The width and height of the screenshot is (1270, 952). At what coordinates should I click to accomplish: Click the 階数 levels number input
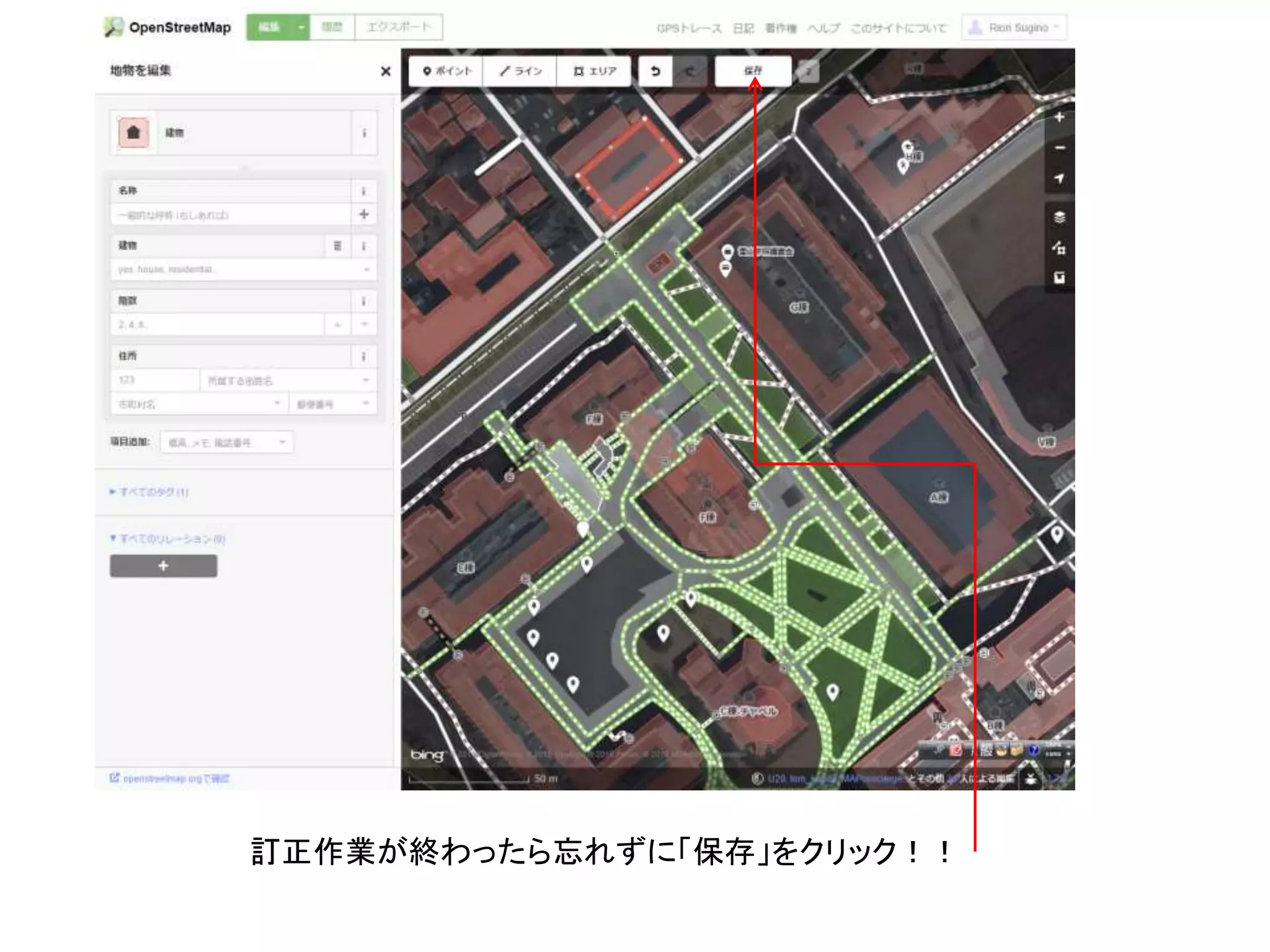[x=218, y=325]
